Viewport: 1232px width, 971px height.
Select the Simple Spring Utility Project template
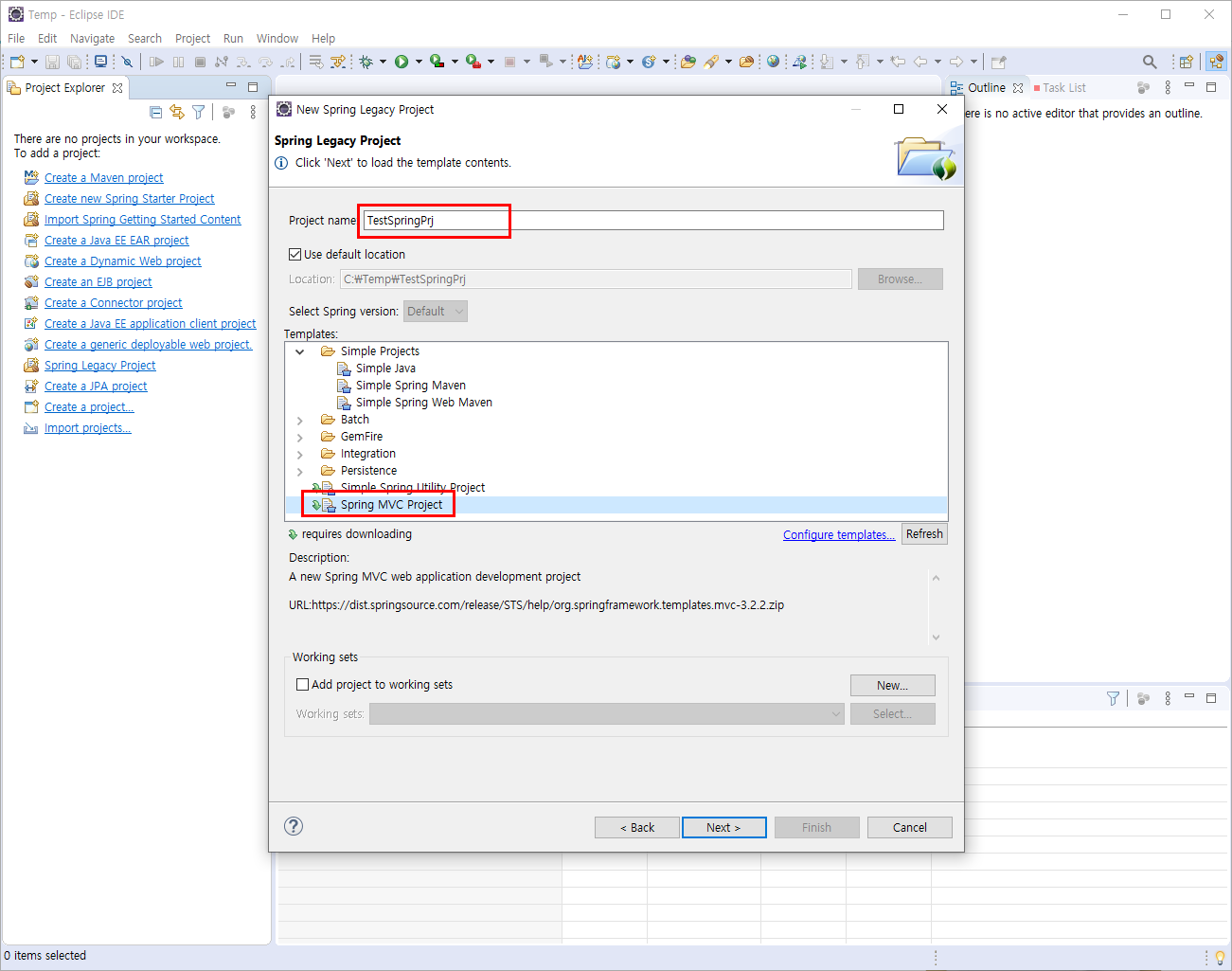click(412, 487)
